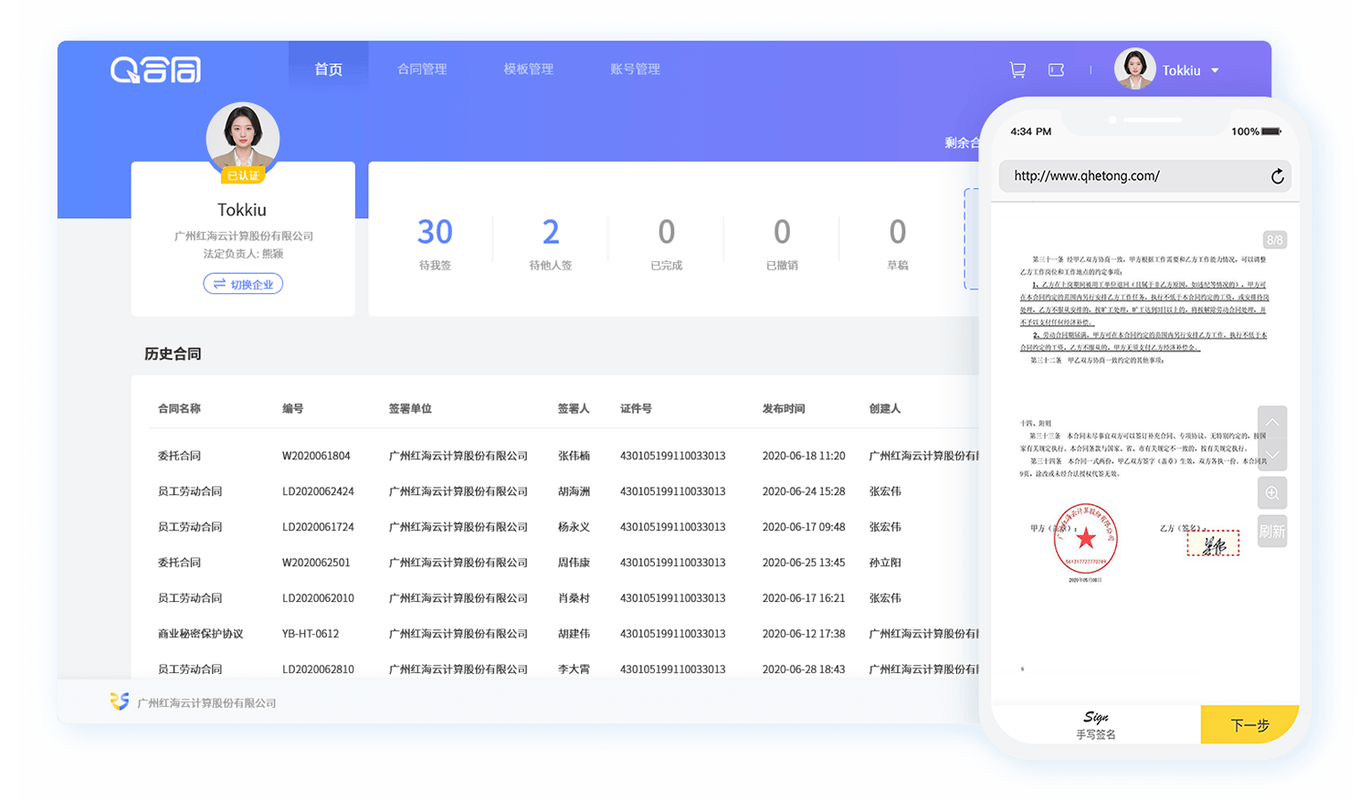The height and width of the screenshot is (800, 1370).
Task: Zoom in on the contract with the magnifier
Action: point(1272,493)
